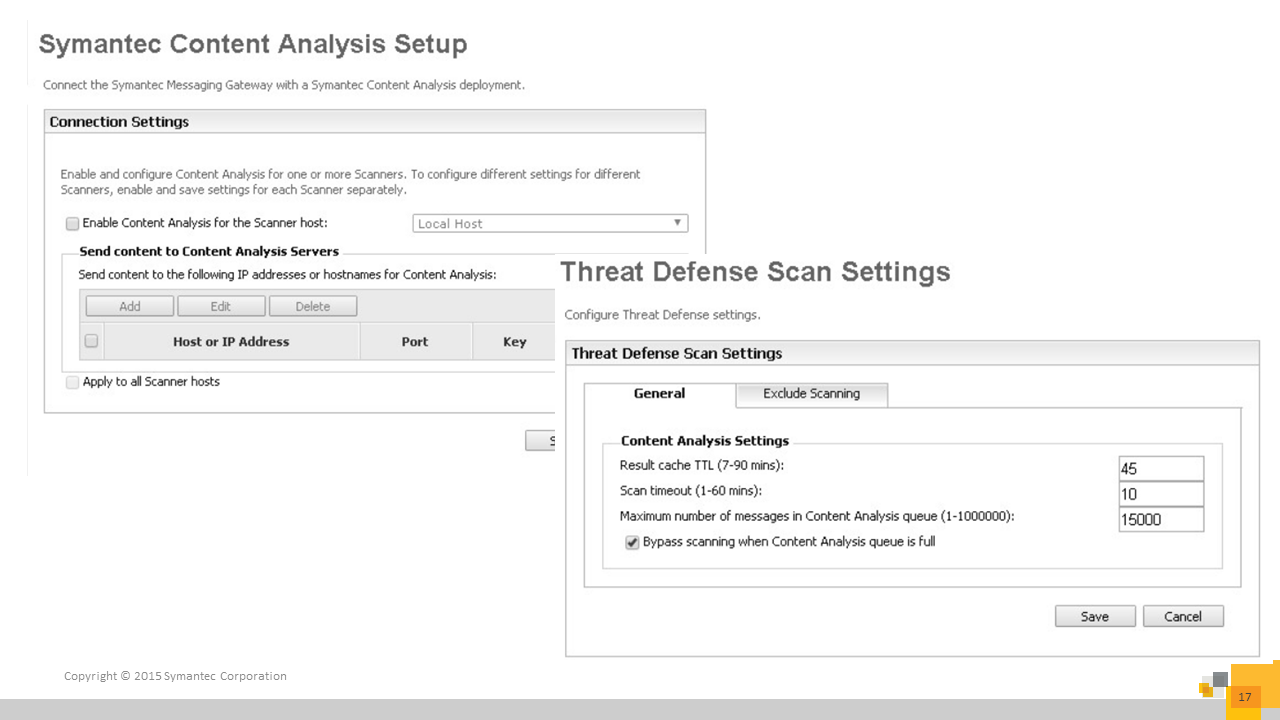Click the Add server button
Image resolution: width=1280 pixels, height=720 pixels.
[130, 306]
